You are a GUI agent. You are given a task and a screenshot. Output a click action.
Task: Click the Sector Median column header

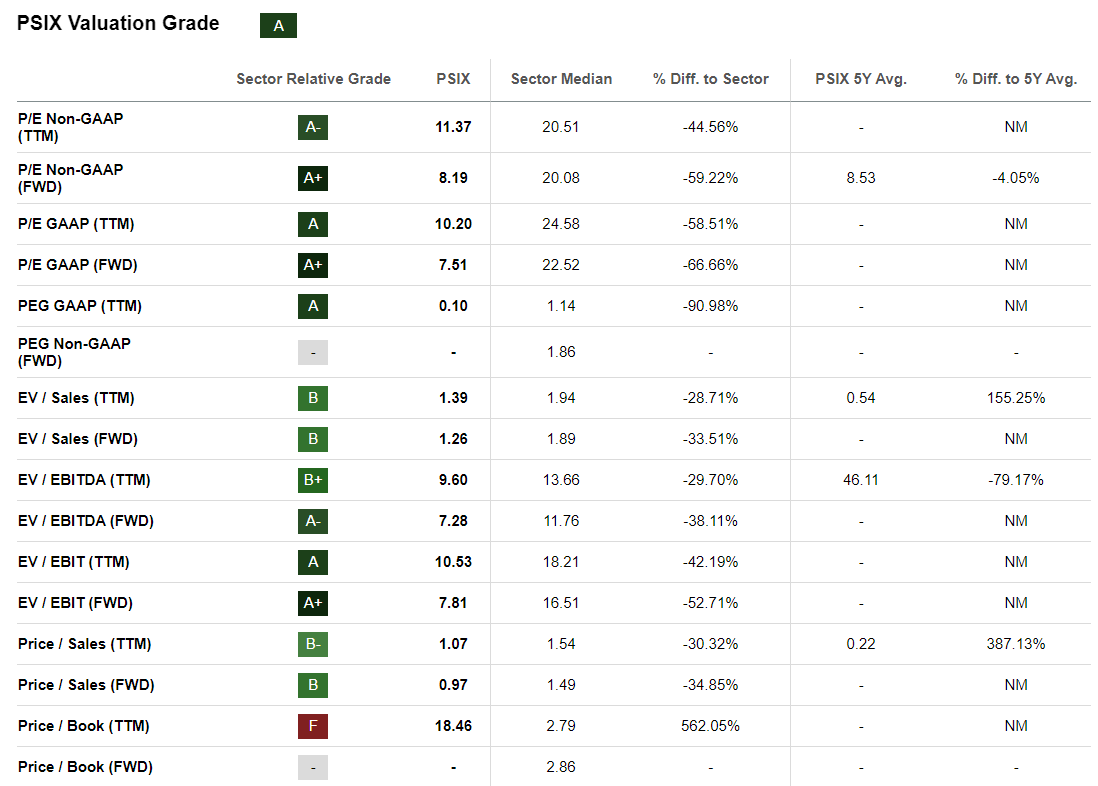pos(561,79)
